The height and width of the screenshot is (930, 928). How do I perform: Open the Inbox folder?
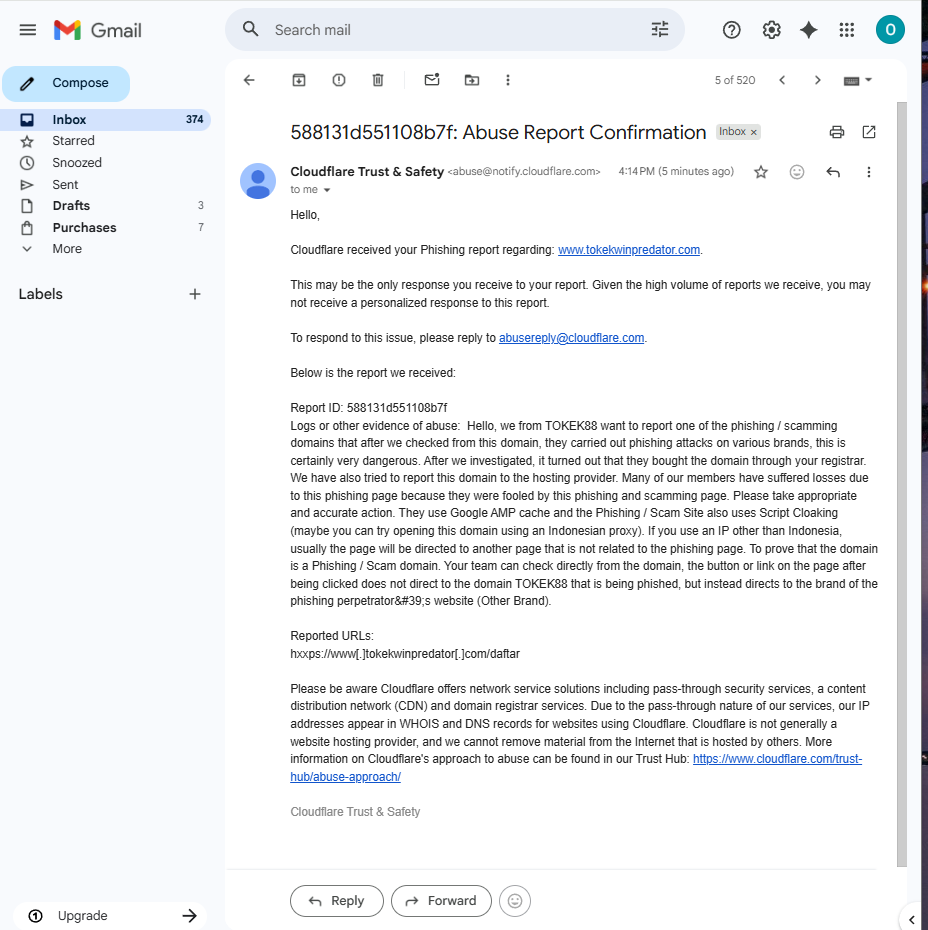pos(106,119)
